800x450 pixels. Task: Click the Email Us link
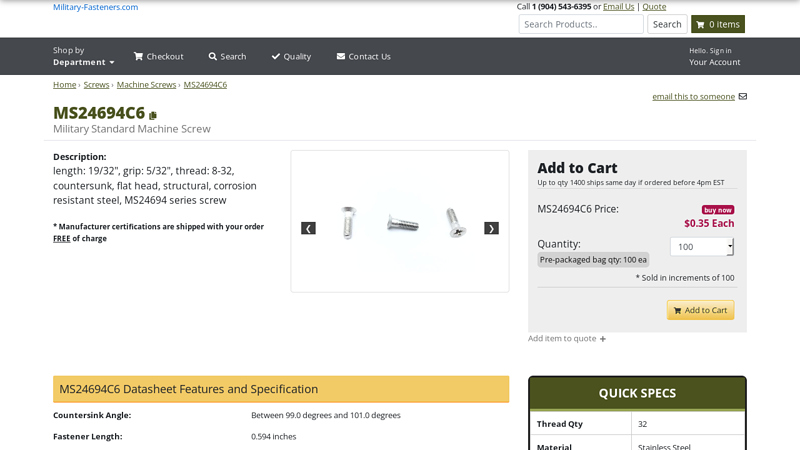pyautogui.click(x=618, y=7)
